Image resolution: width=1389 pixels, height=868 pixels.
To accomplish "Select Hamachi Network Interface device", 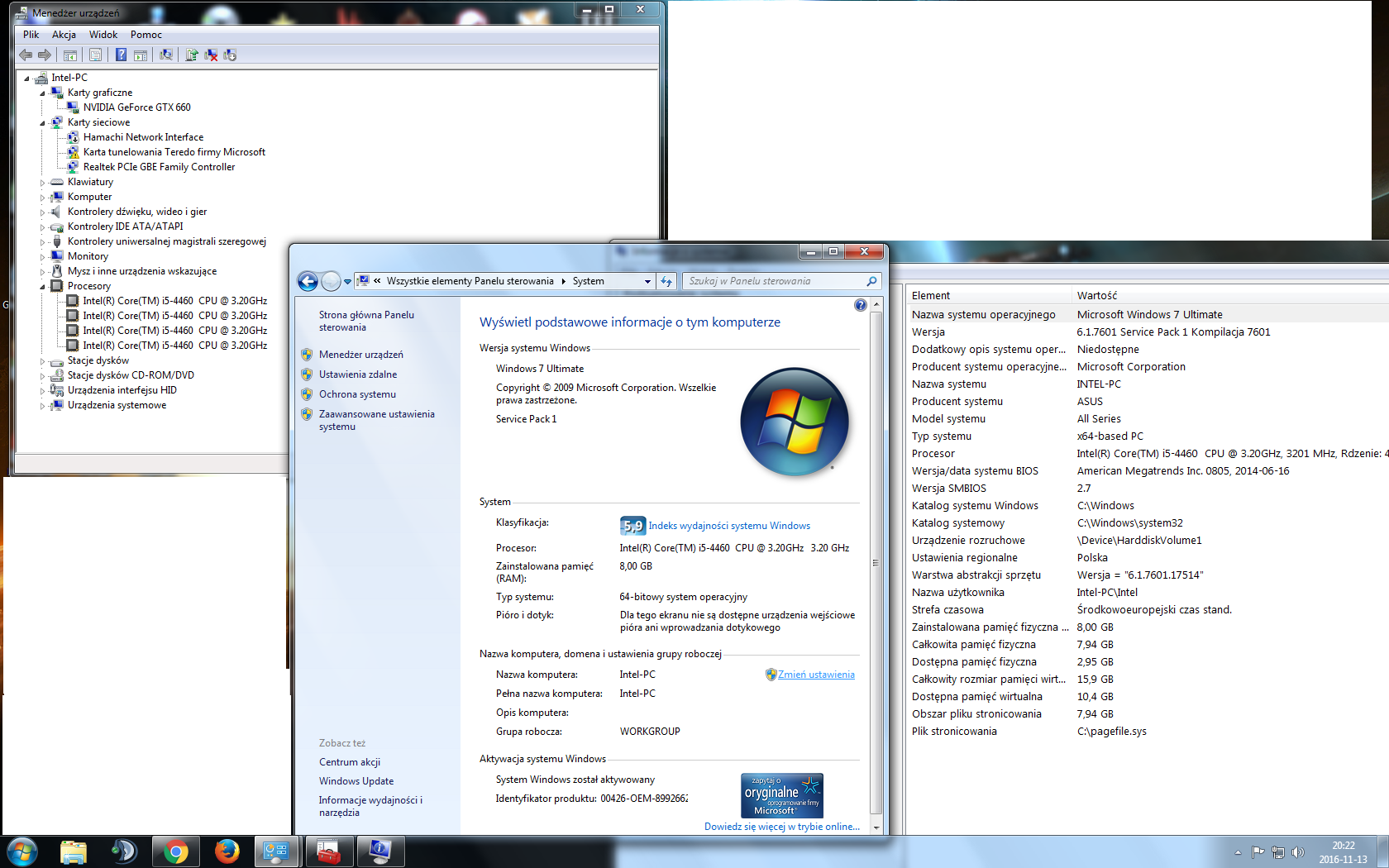I will (143, 137).
